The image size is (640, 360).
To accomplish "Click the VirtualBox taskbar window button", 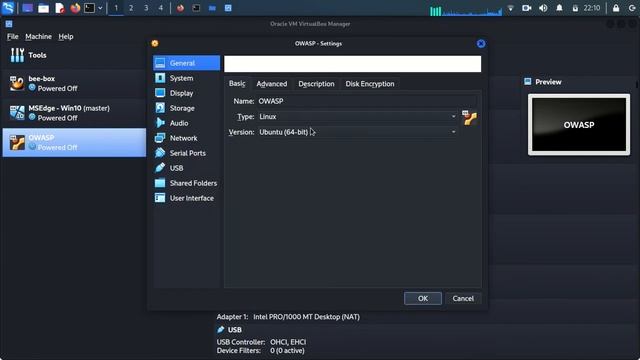I will tap(228, 8).
